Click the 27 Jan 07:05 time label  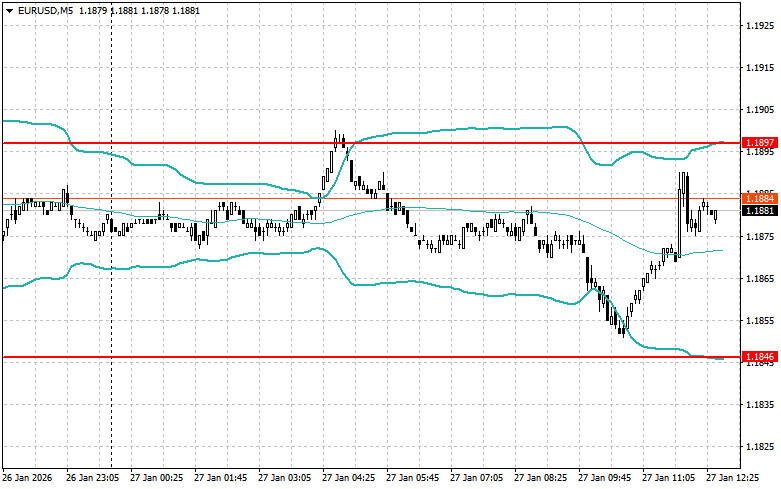point(477,478)
